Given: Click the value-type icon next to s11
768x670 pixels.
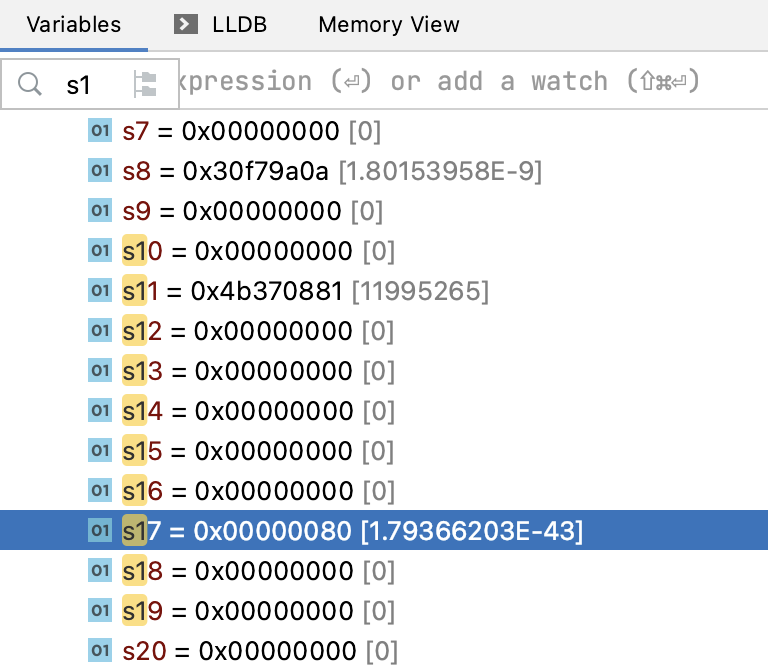Looking at the screenshot, I should (x=99, y=291).
